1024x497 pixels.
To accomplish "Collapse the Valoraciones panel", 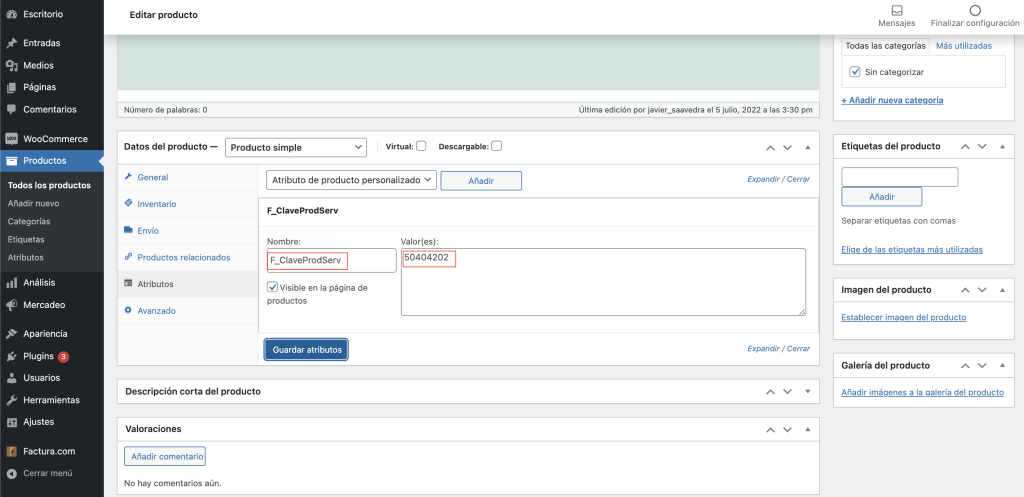I will [x=808, y=429].
